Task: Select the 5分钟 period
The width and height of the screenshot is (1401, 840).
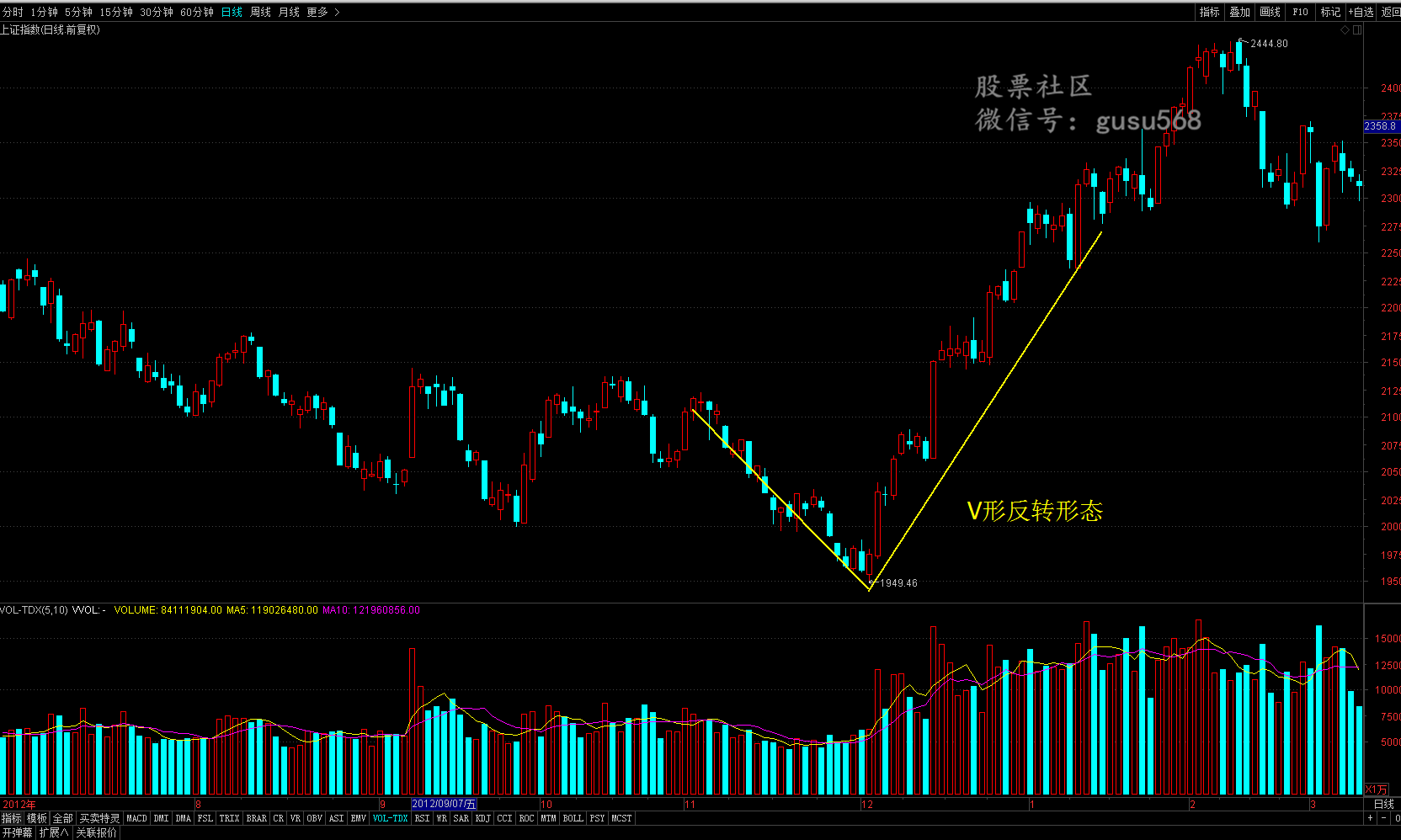Action: click(x=79, y=12)
